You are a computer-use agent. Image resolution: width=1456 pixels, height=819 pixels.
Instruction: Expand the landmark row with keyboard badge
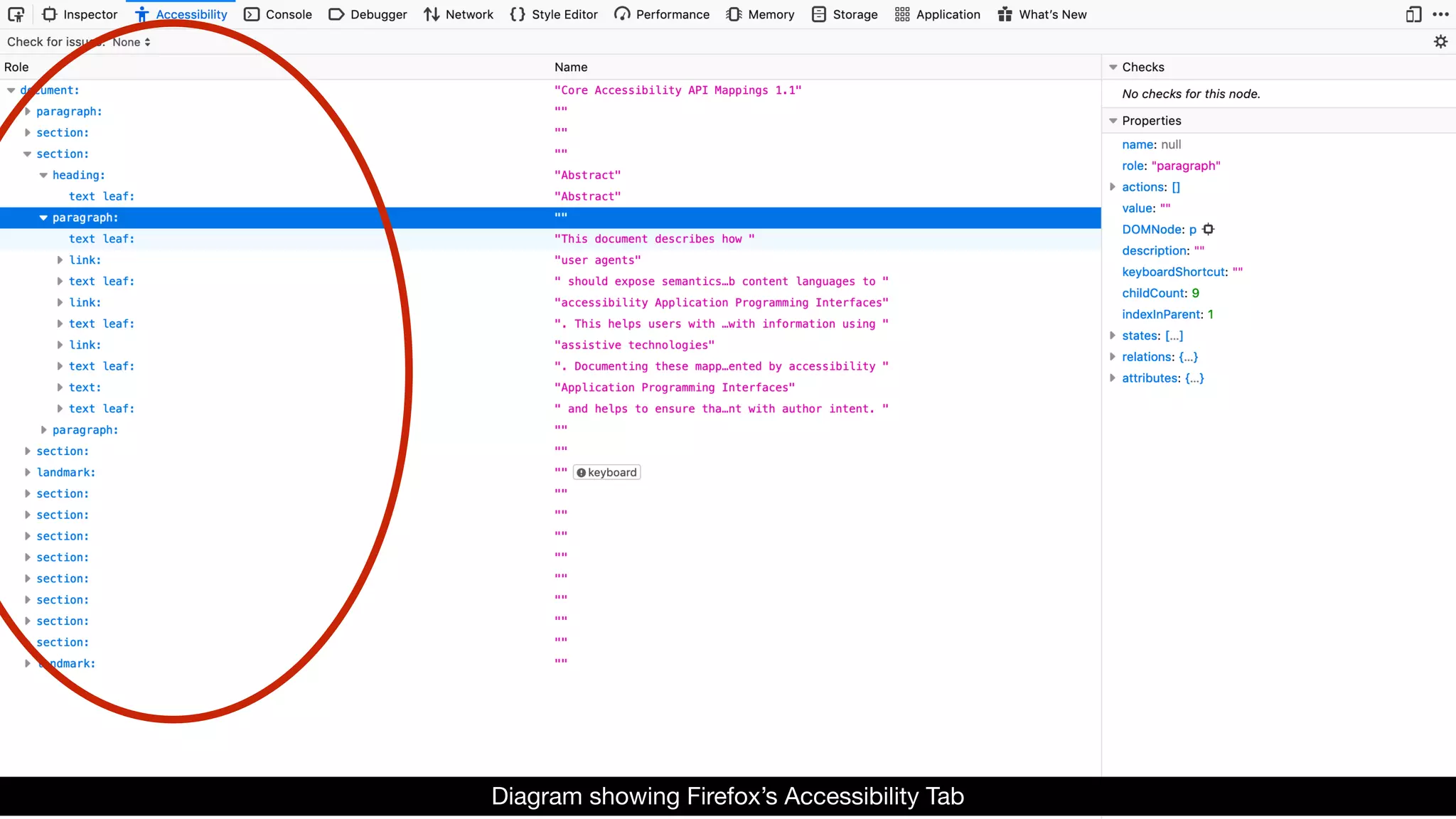tap(27, 472)
